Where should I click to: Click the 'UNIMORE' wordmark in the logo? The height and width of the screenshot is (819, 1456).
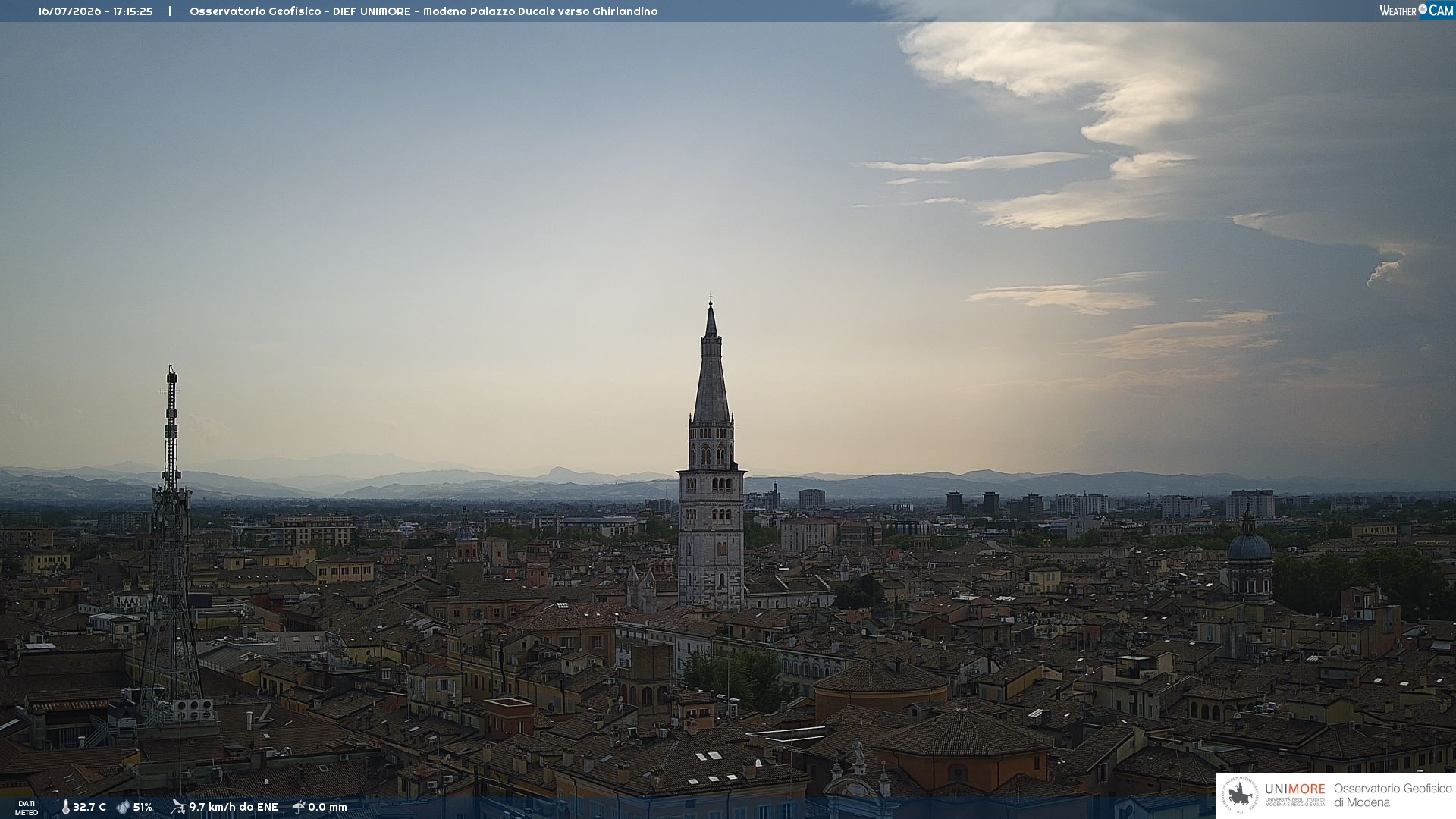1295,789
